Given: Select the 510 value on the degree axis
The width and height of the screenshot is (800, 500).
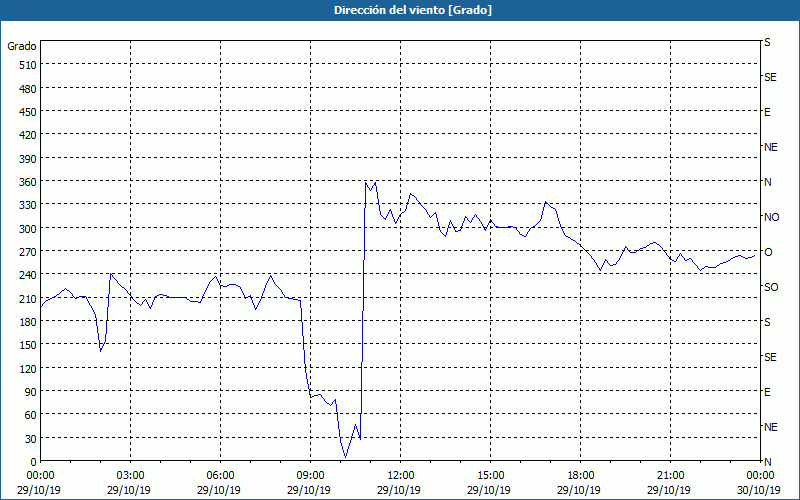Looking at the screenshot, I should [x=29, y=65].
